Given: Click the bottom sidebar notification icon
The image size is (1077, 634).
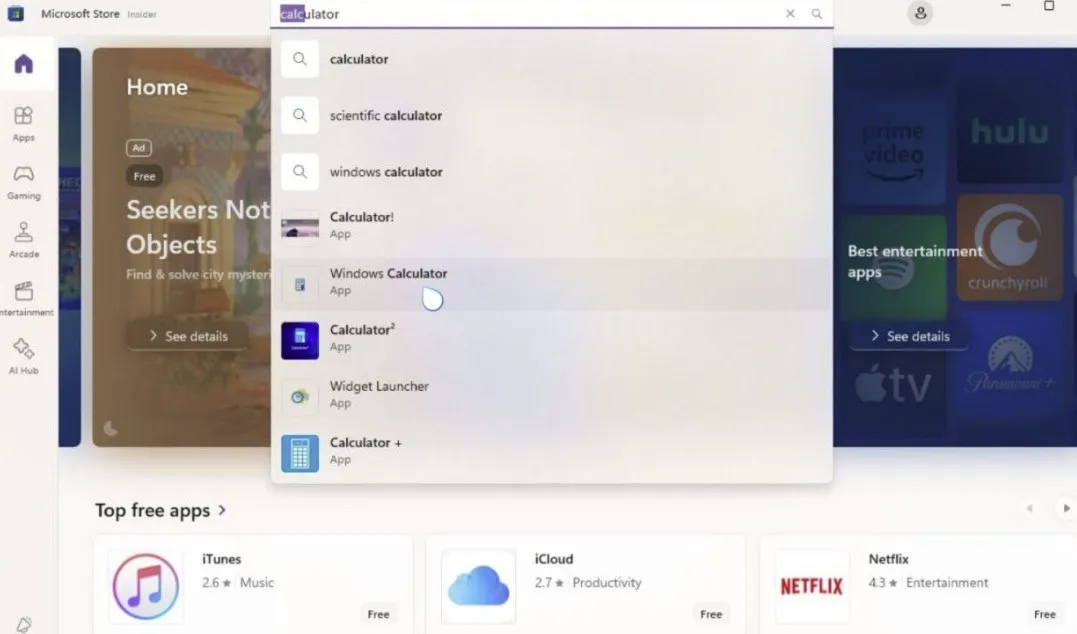Looking at the screenshot, I should (24, 624).
